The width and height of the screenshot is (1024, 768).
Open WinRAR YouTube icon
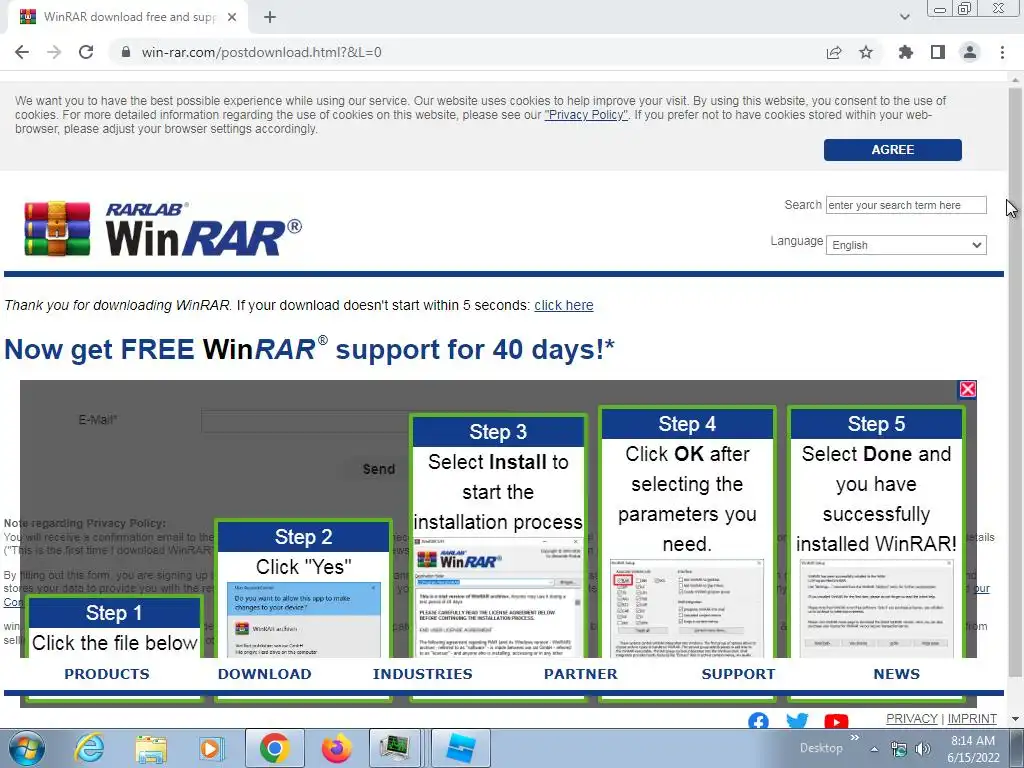(836, 721)
